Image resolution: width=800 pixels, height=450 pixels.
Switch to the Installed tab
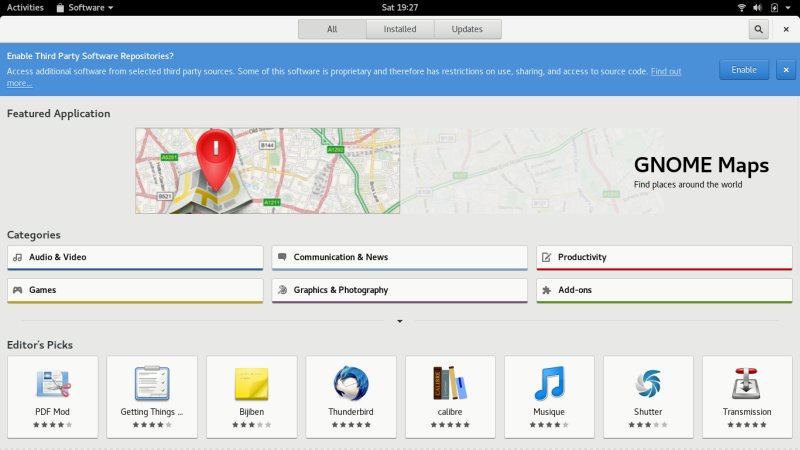pyautogui.click(x=400, y=29)
